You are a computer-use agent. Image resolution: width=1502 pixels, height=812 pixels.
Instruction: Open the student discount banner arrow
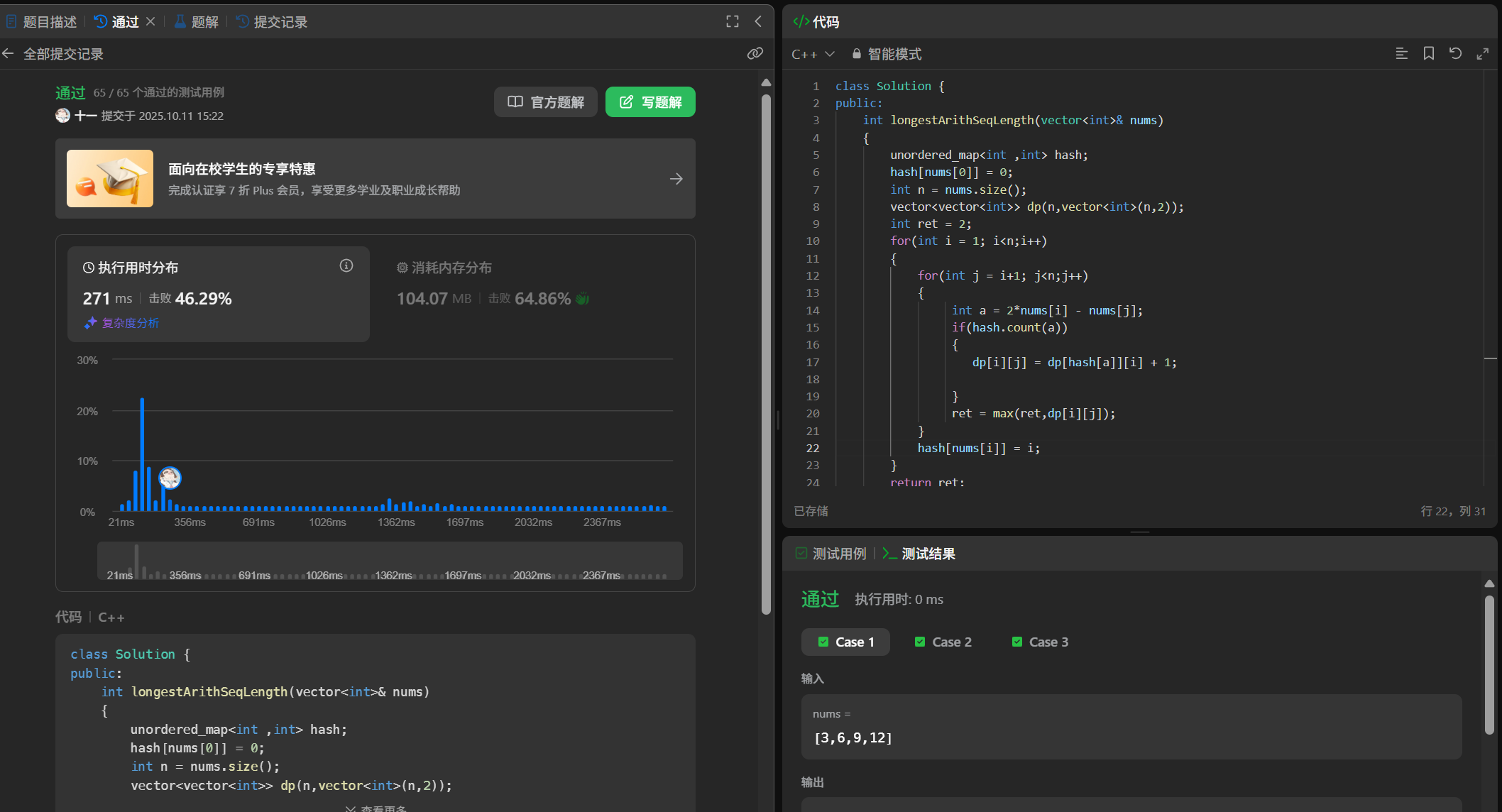(x=676, y=179)
